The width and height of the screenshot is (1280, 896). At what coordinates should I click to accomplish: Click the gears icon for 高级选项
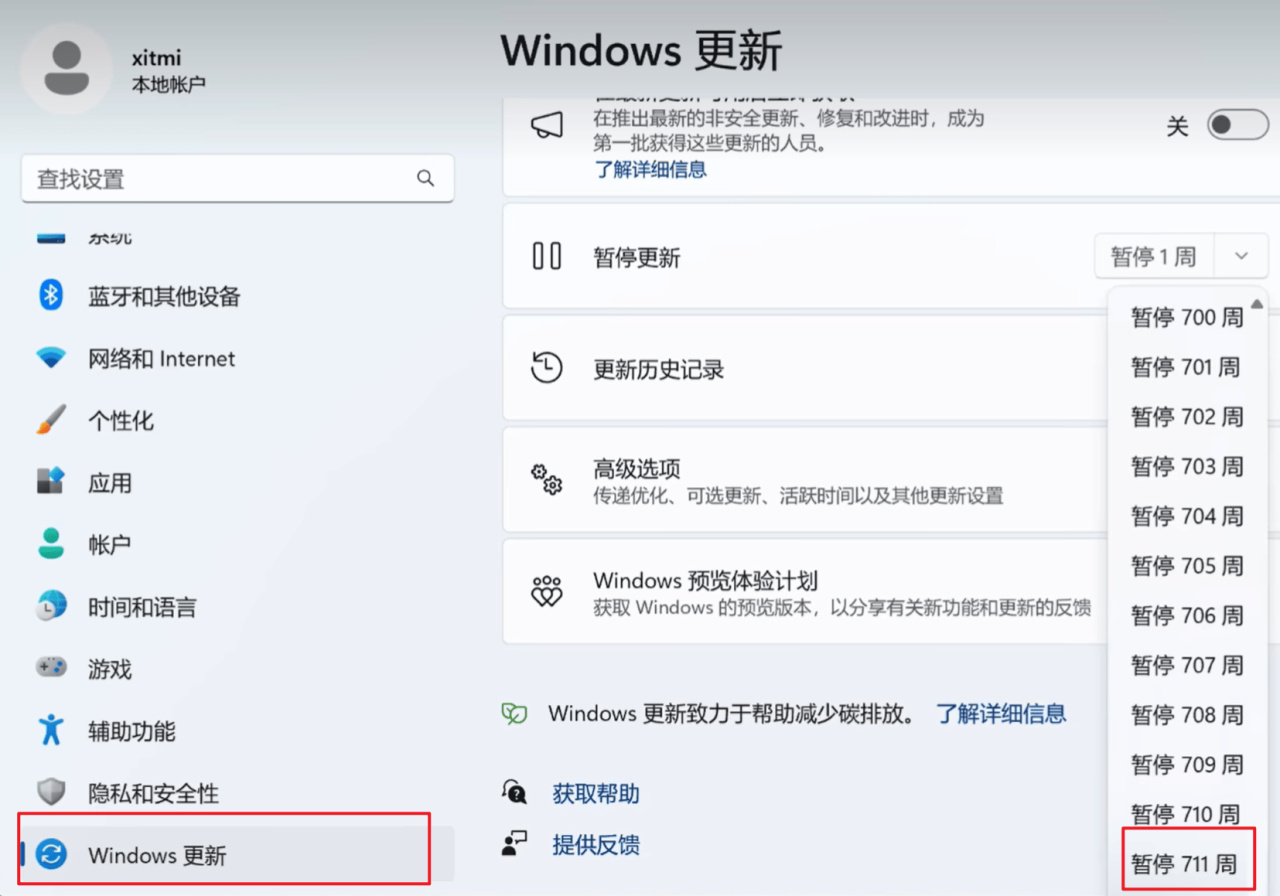(546, 480)
